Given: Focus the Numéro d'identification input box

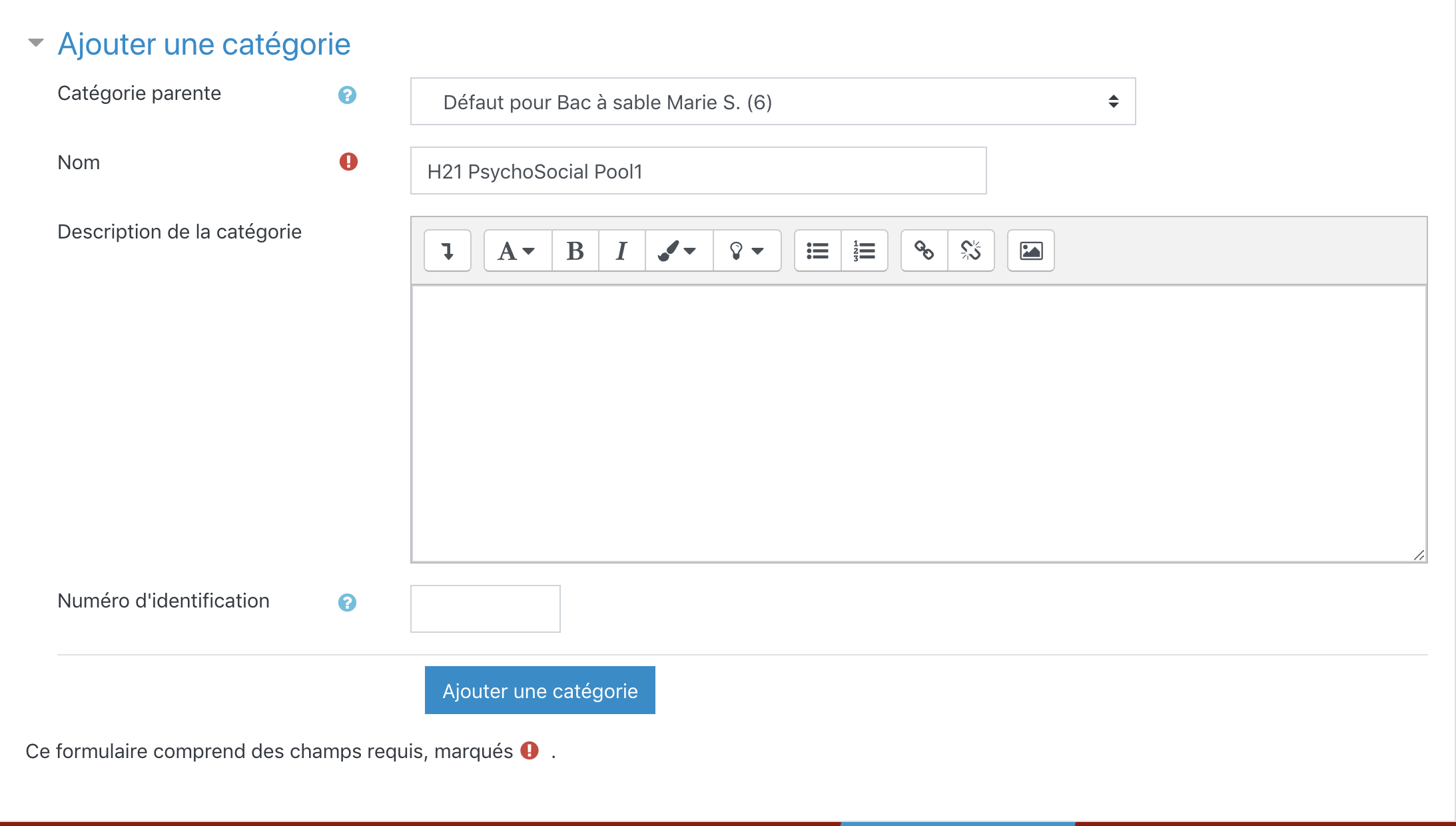Looking at the screenshot, I should click(485, 609).
